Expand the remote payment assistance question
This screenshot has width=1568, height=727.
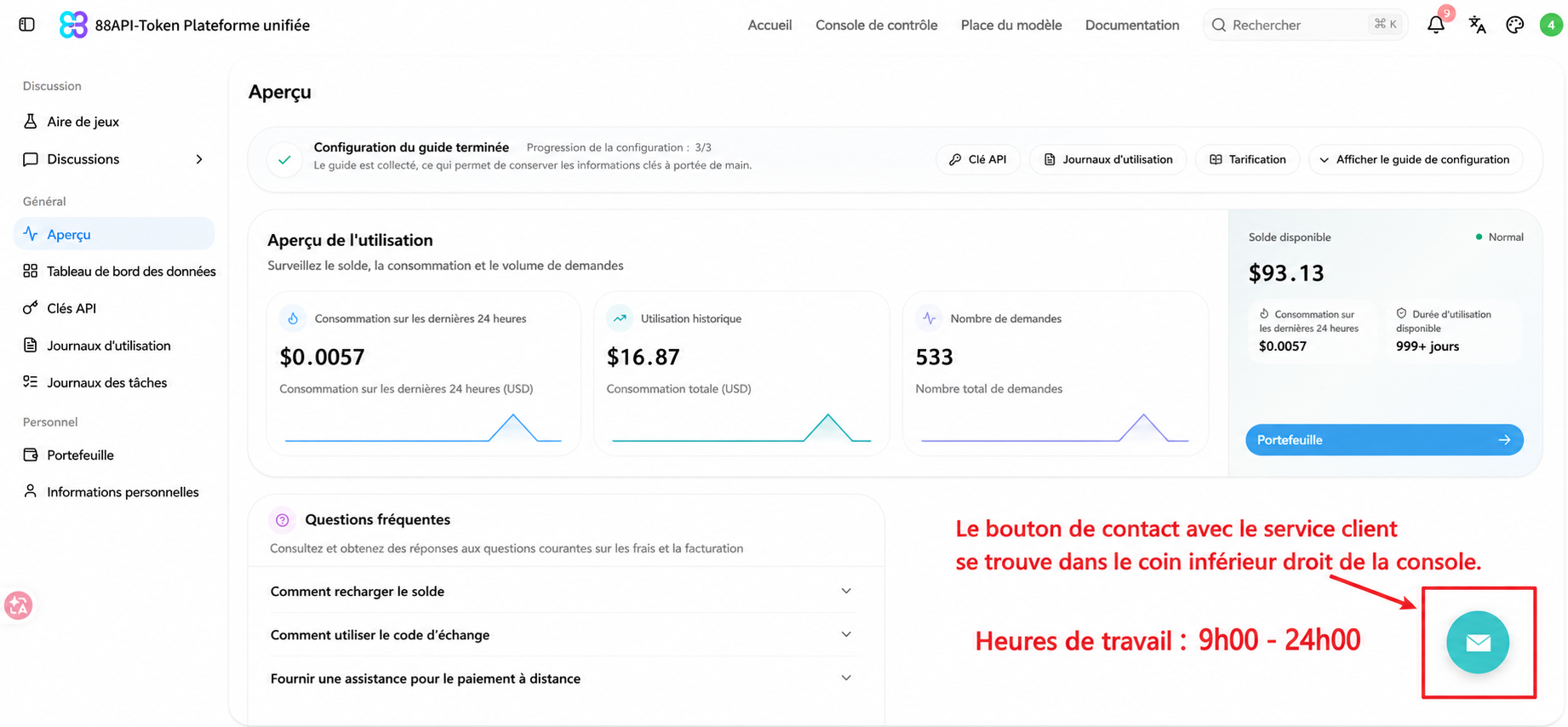(x=562, y=678)
